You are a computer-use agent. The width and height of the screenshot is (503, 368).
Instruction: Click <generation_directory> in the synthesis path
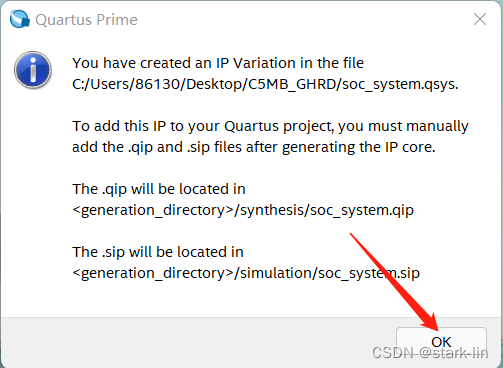coord(153,210)
